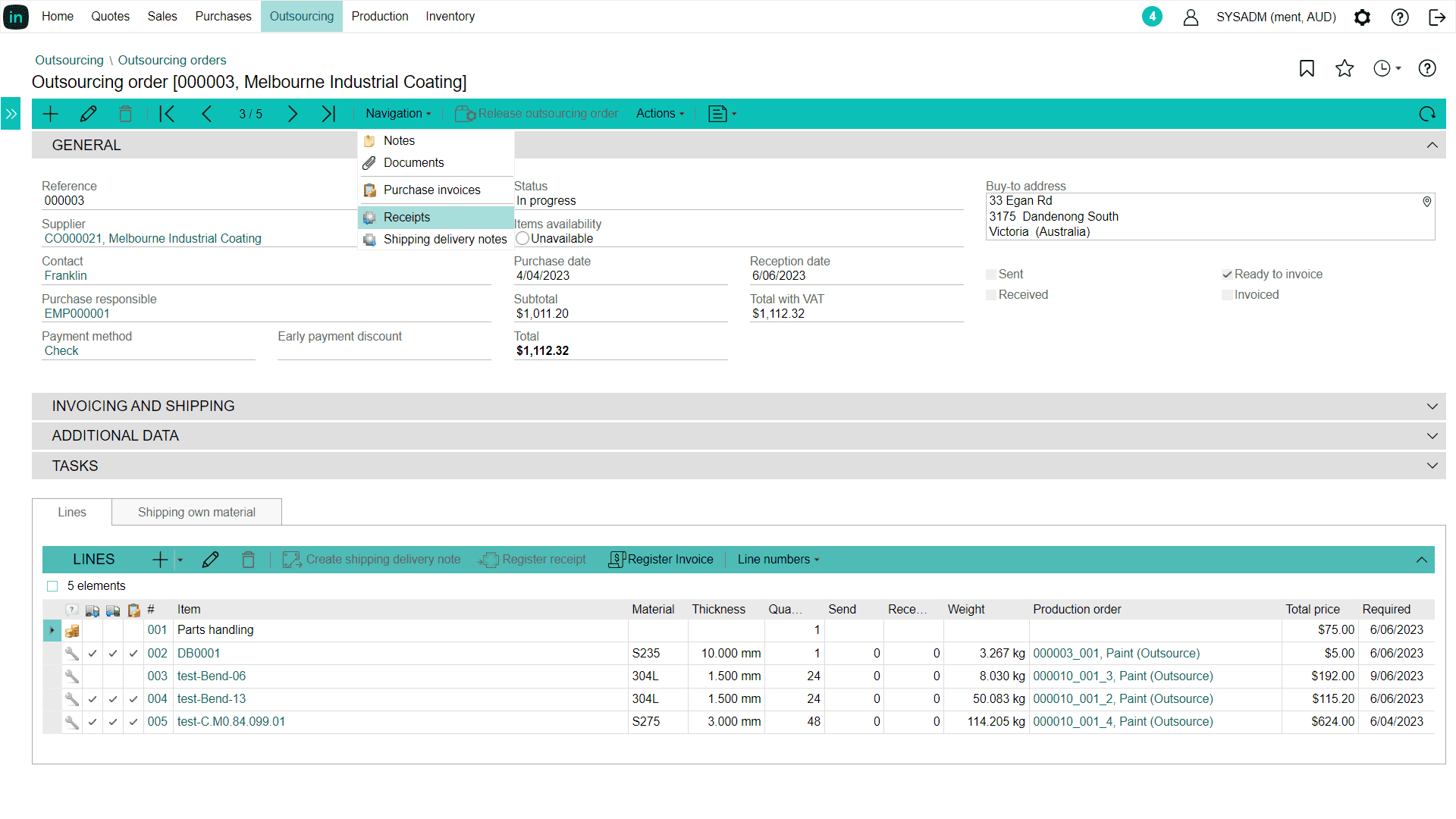
Task: Open the Actions dropdown menu
Action: tap(660, 114)
